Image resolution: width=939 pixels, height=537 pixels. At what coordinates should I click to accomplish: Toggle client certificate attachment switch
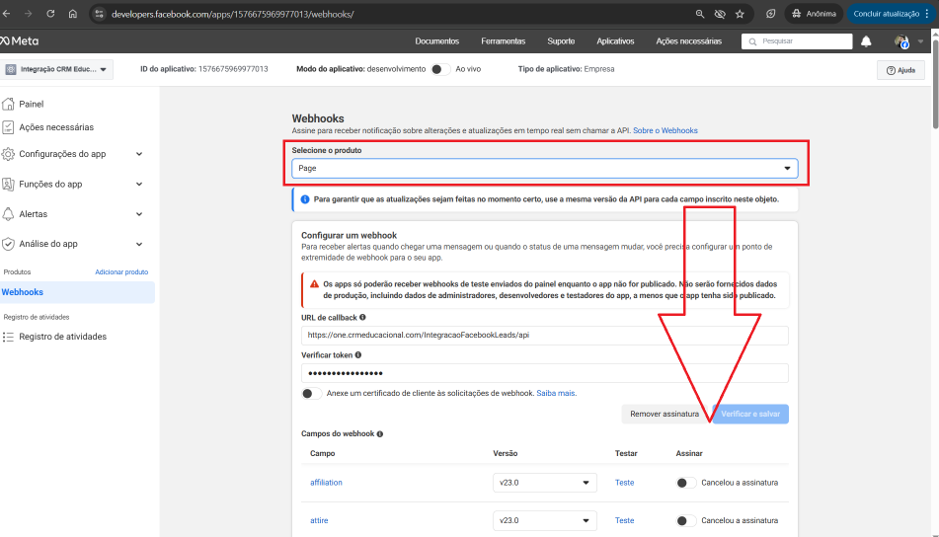coord(311,393)
